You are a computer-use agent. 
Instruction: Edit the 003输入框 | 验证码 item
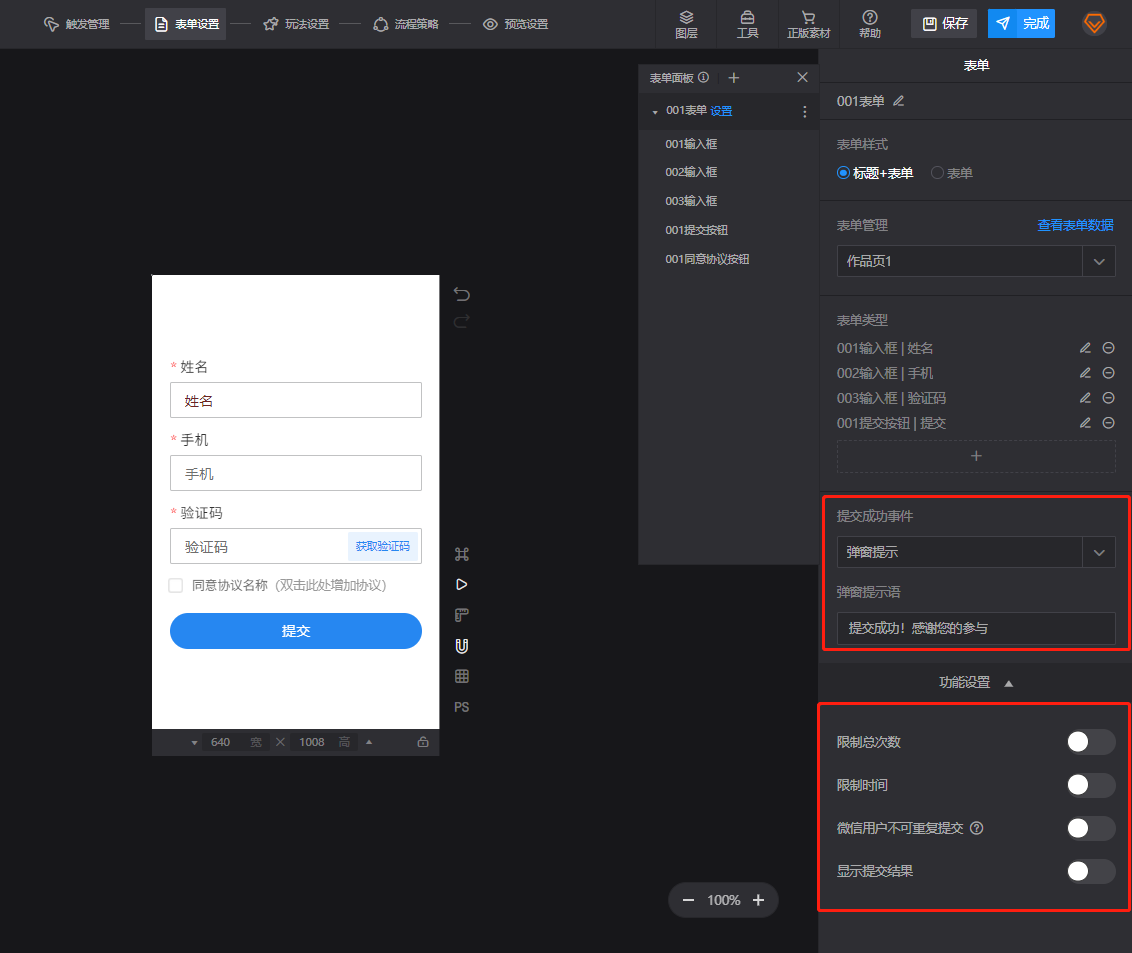pyautogui.click(x=1085, y=398)
